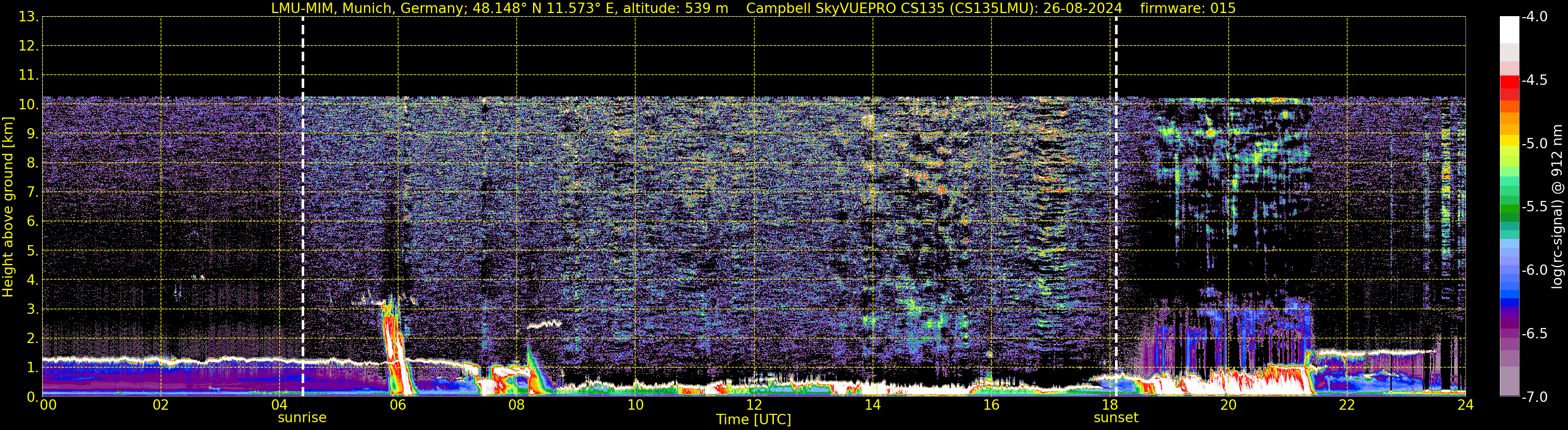
Task: Click the '-6.5' colorbar tick label
Action: tap(1534, 334)
